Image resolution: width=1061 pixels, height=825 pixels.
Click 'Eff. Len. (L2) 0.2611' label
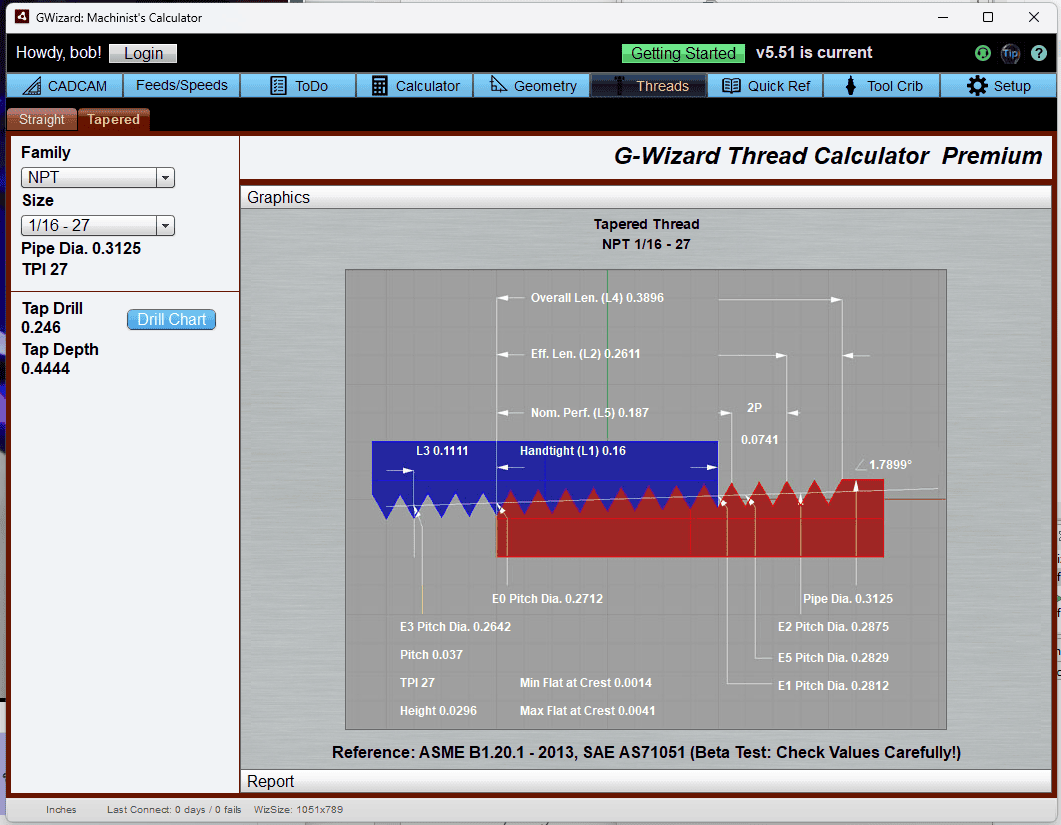pos(585,353)
